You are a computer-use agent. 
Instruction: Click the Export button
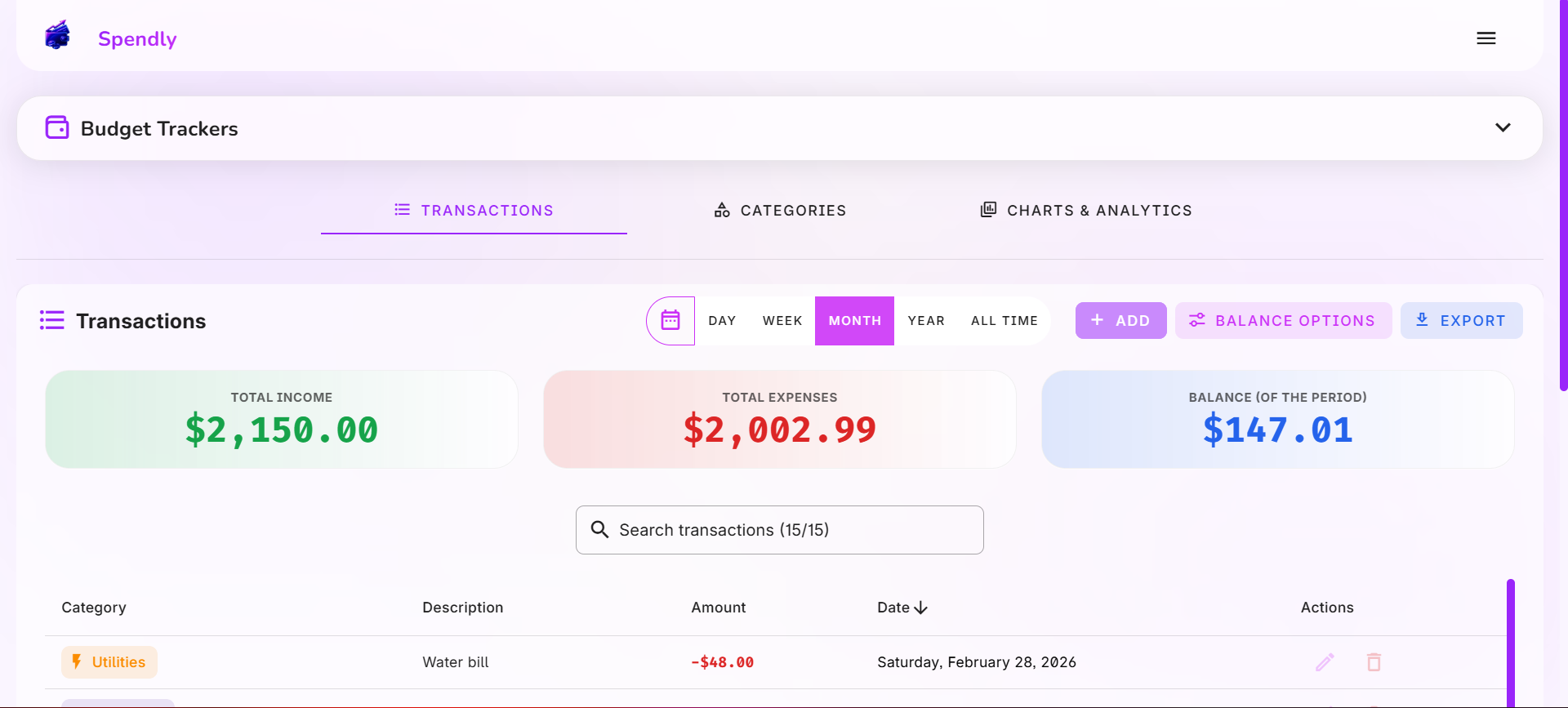click(x=1461, y=321)
